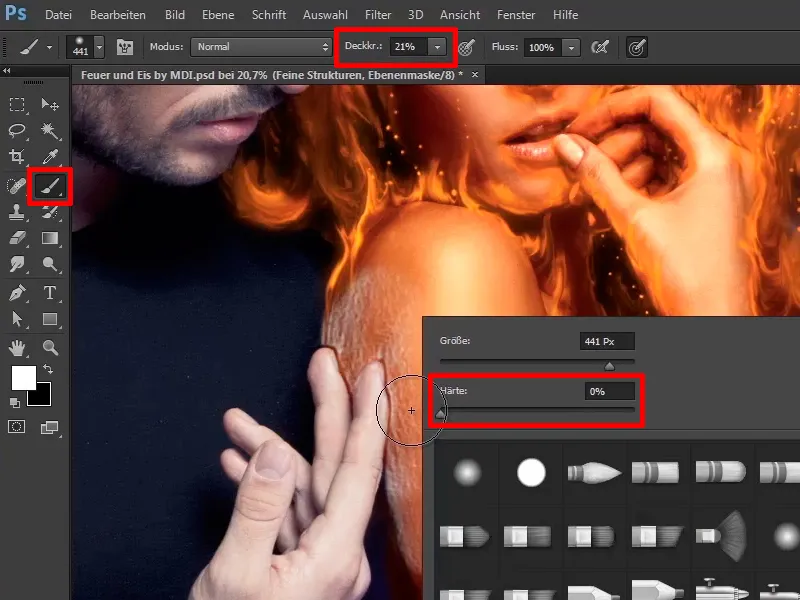Select the Magic Wand tool
The width and height of the screenshot is (800, 600).
pos(49,131)
